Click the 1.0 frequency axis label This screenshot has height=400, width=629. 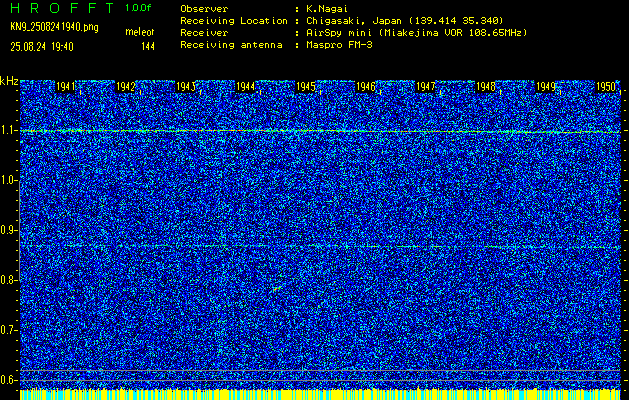pos(7,180)
